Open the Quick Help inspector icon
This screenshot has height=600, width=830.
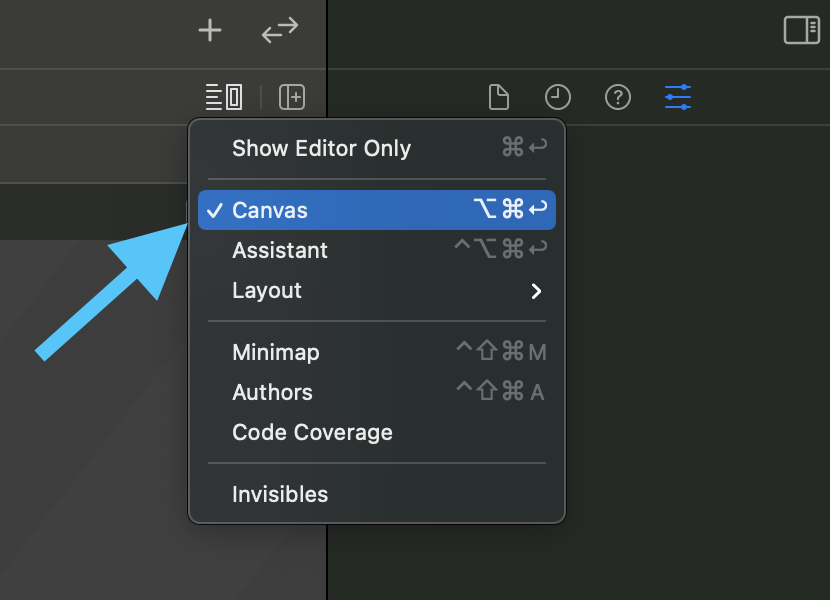click(618, 97)
